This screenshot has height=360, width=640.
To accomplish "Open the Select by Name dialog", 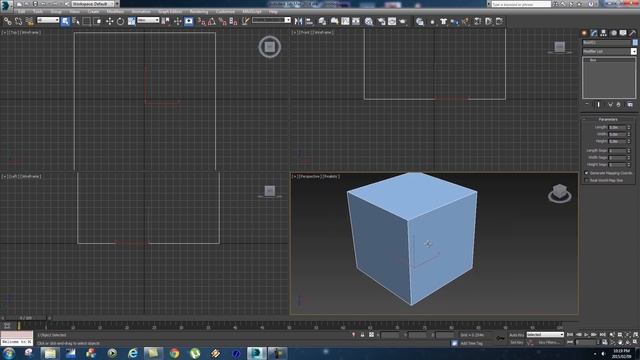I will pyautogui.click(x=76, y=21).
